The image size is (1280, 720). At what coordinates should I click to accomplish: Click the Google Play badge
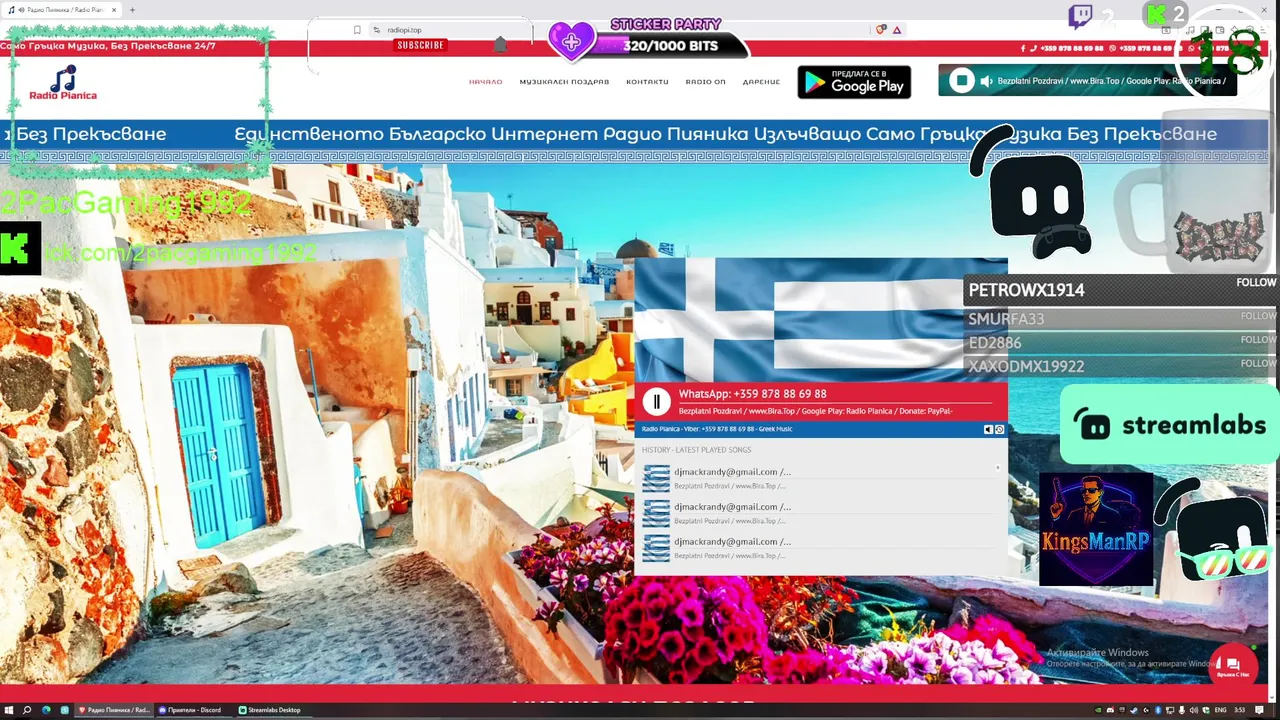click(854, 82)
